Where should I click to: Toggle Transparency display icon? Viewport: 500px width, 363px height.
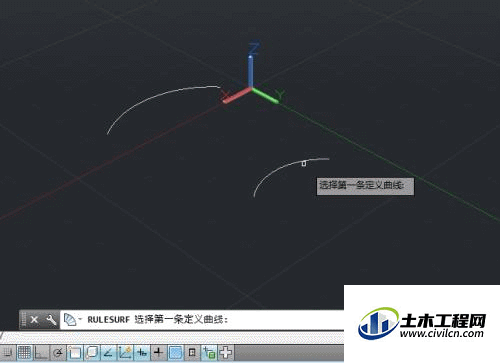176,353
